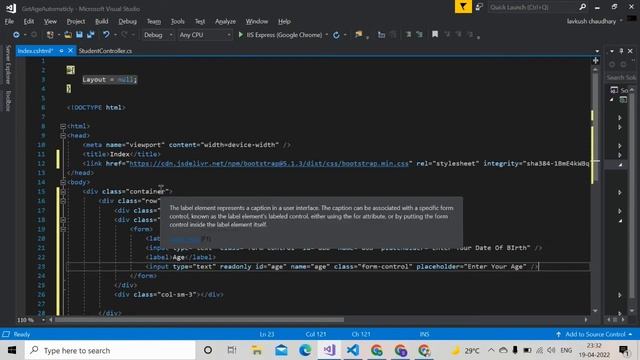Click the Navigate Backward toolbar icon
Screen dimensions: 640x360
(16, 35)
